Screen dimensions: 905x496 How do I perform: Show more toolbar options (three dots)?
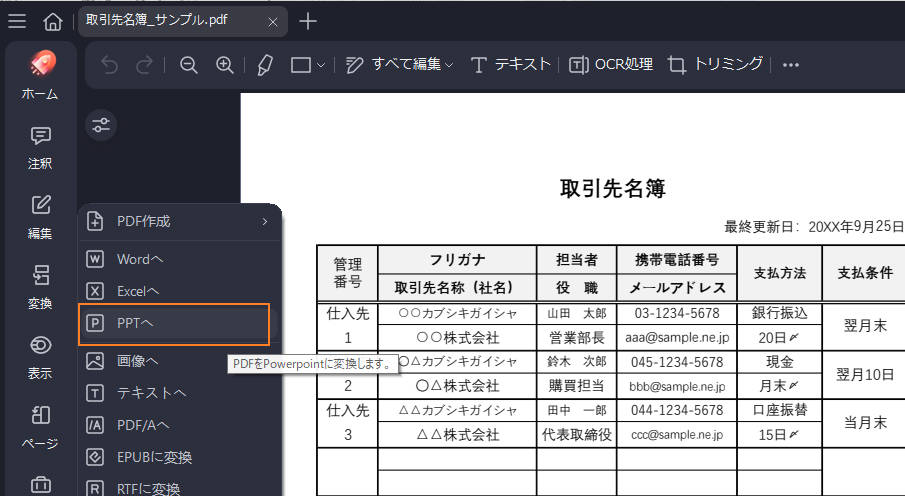click(x=791, y=65)
